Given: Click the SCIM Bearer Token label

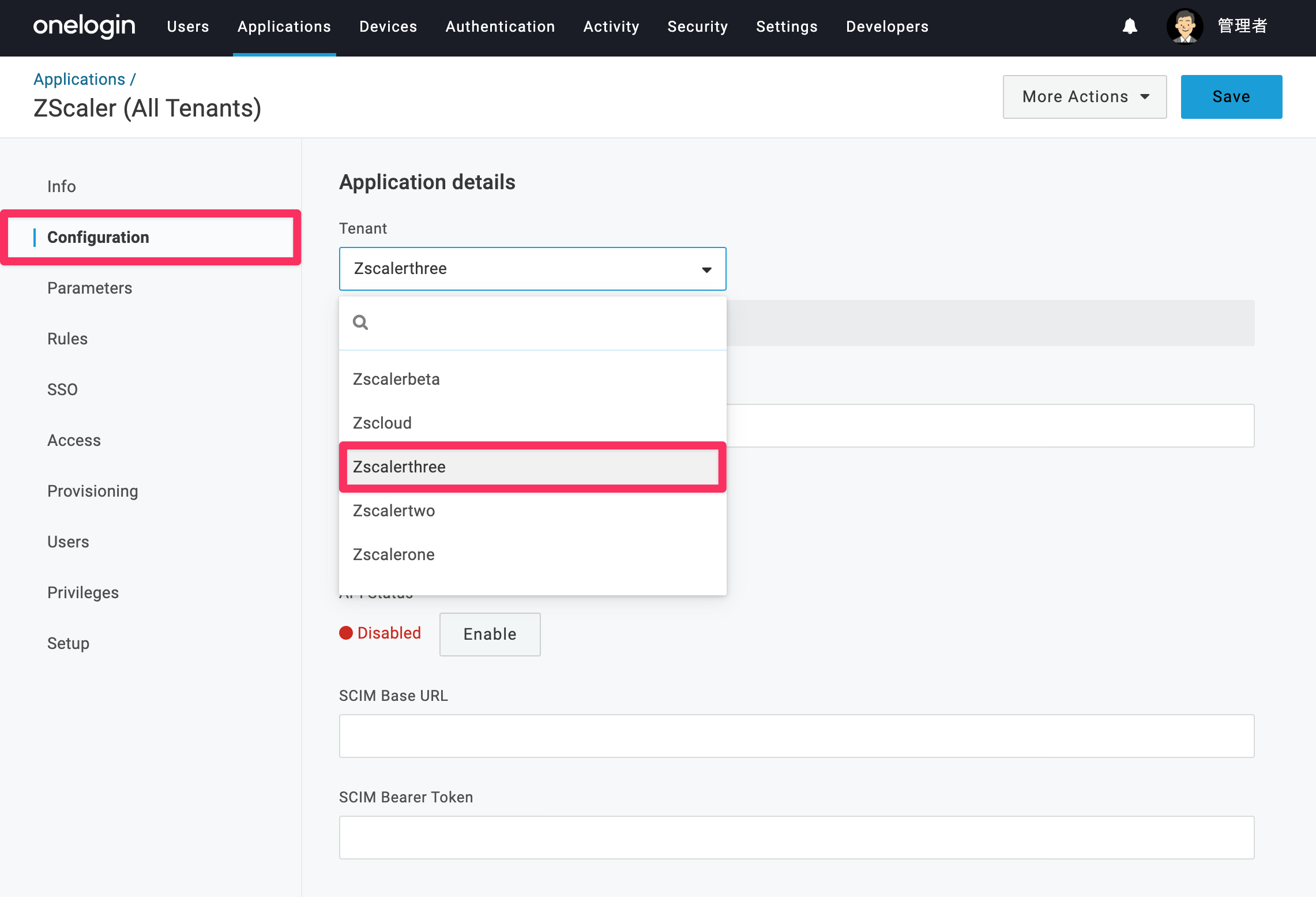Looking at the screenshot, I should coord(406,797).
